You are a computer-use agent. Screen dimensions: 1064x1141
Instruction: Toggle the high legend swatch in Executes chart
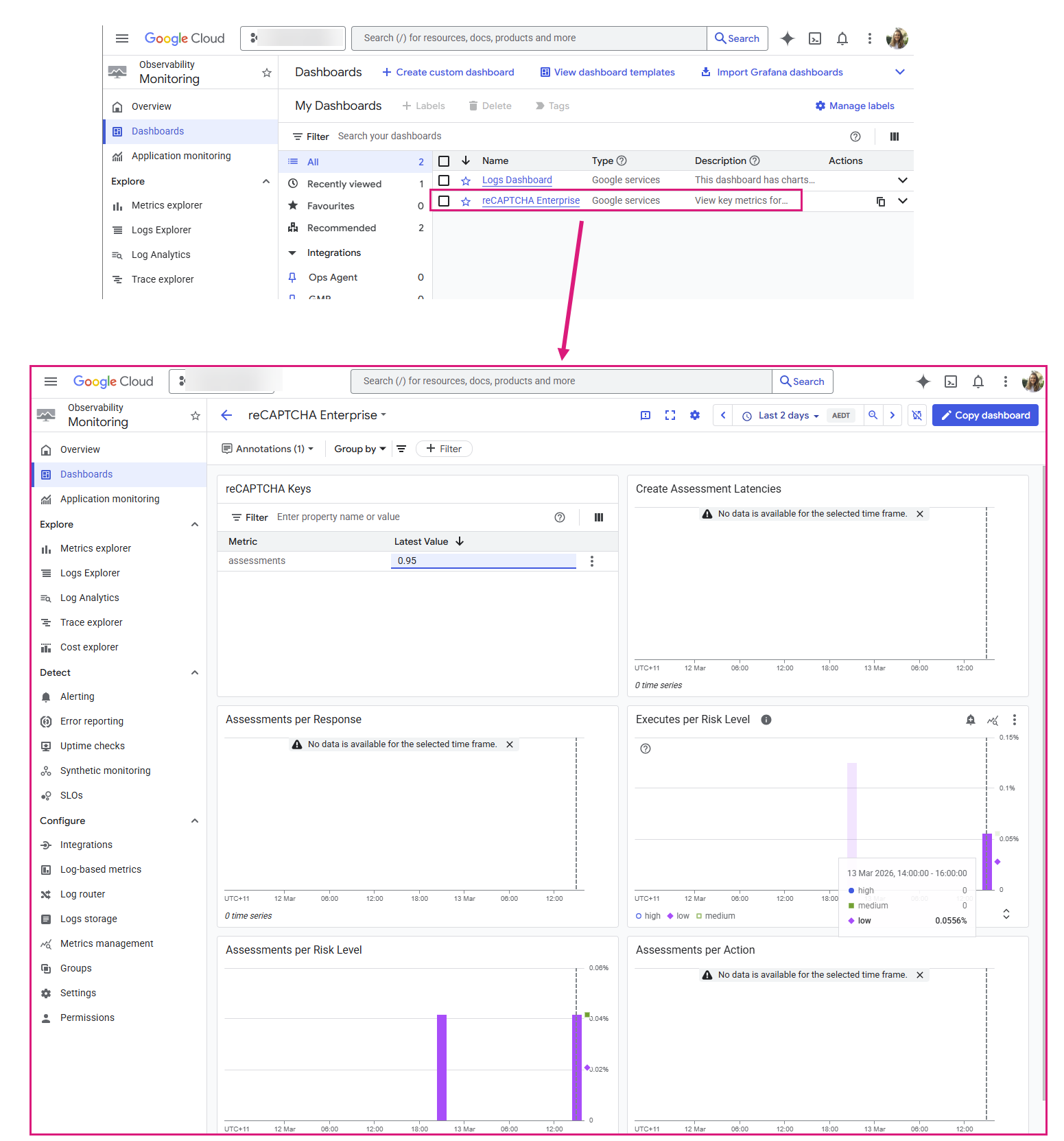click(x=639, y=916)
